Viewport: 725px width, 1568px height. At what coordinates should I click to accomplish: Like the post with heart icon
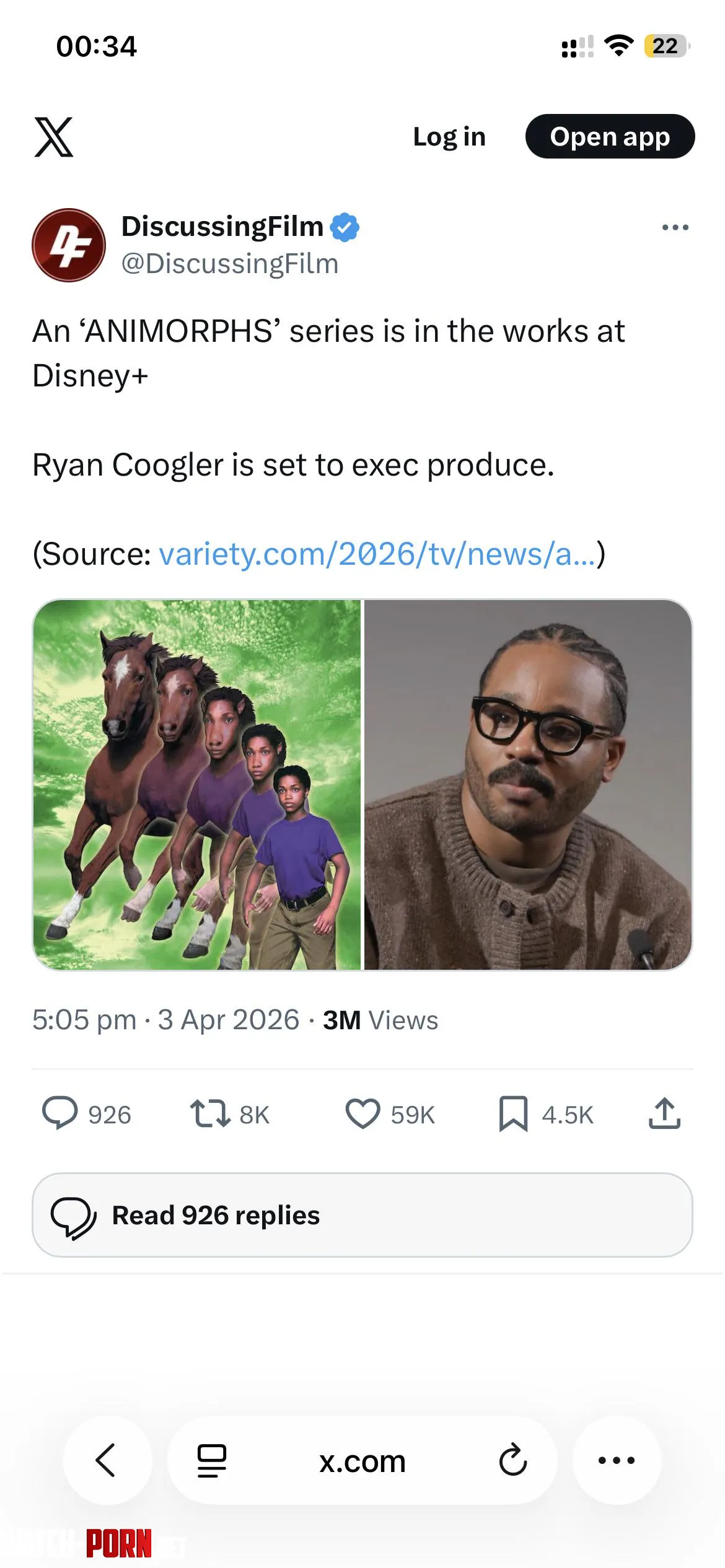tap(362, 1113)
